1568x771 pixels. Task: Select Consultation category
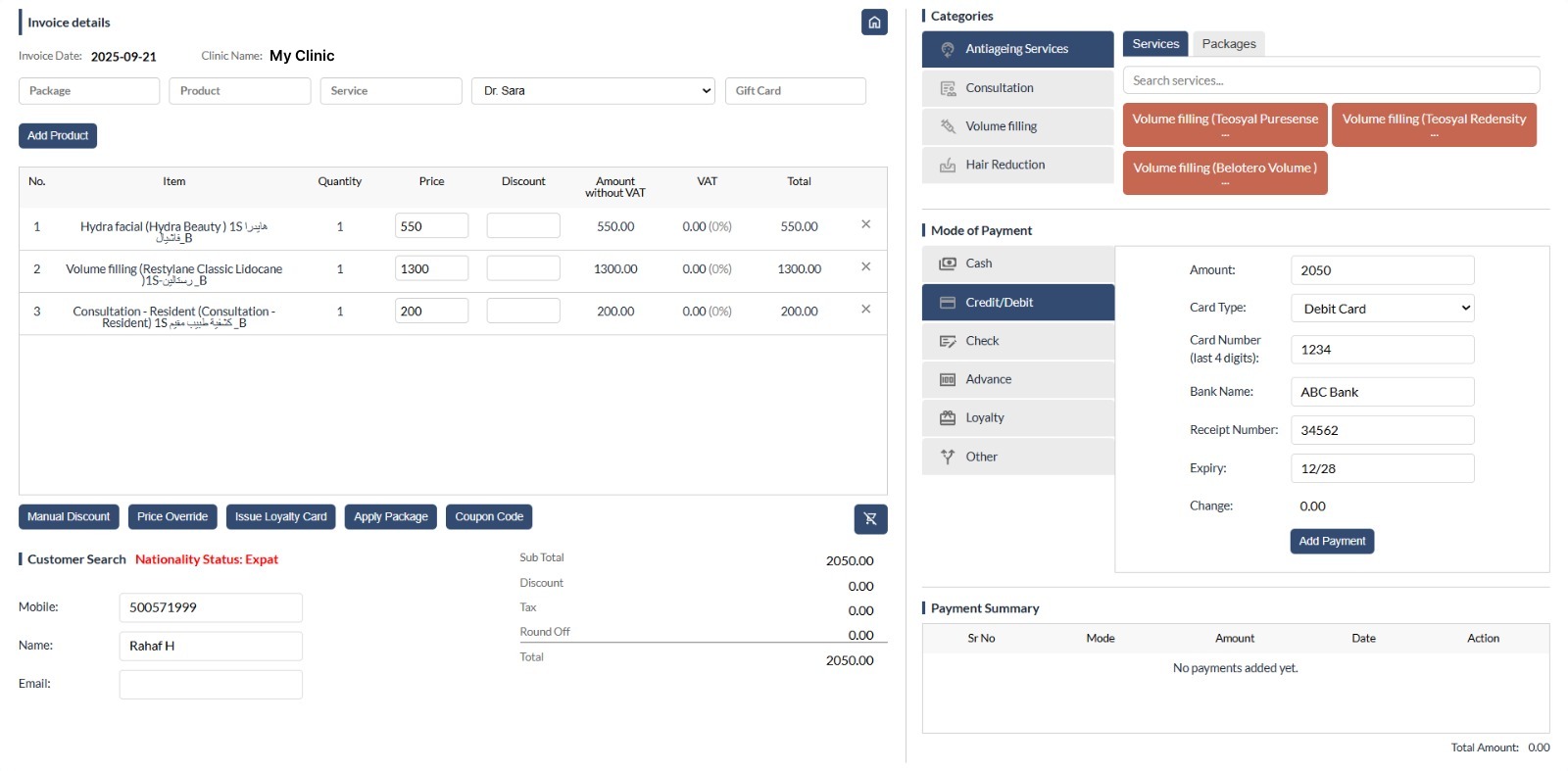(x=1018, y=88)
